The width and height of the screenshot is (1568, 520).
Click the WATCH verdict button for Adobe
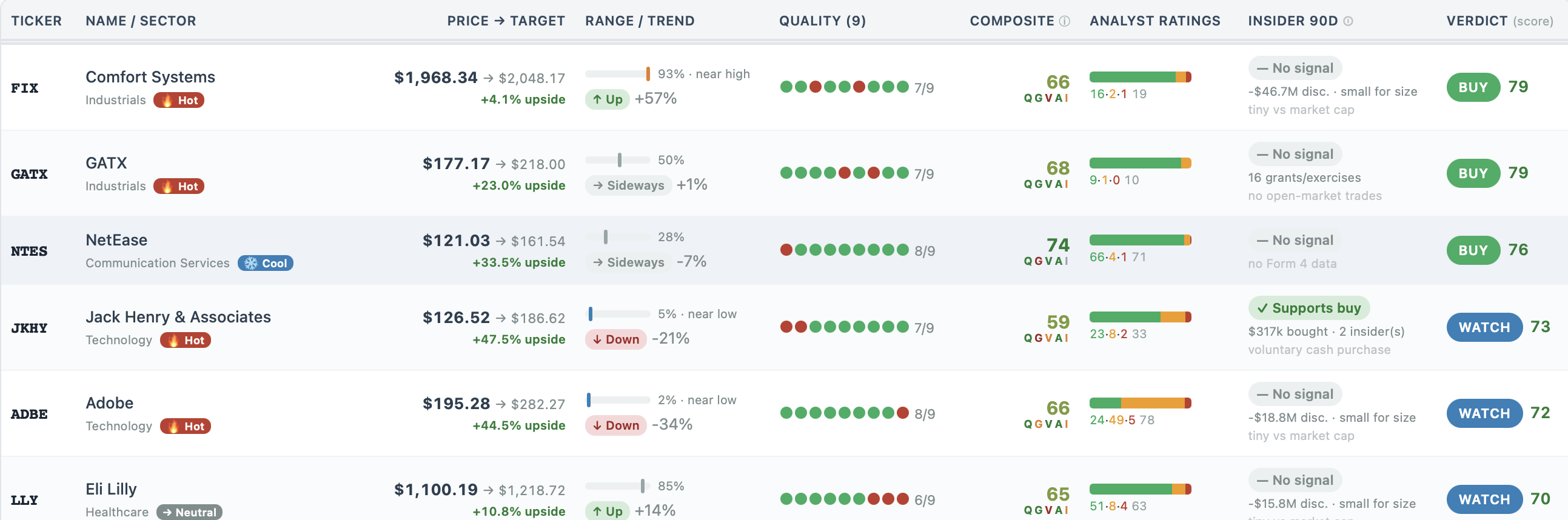tap(1484, 413)
